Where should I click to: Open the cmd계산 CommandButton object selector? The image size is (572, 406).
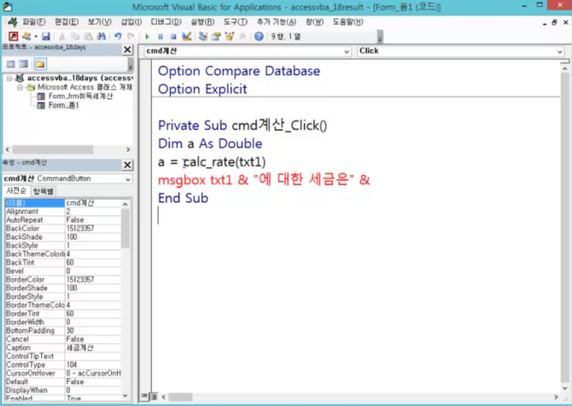128,179
